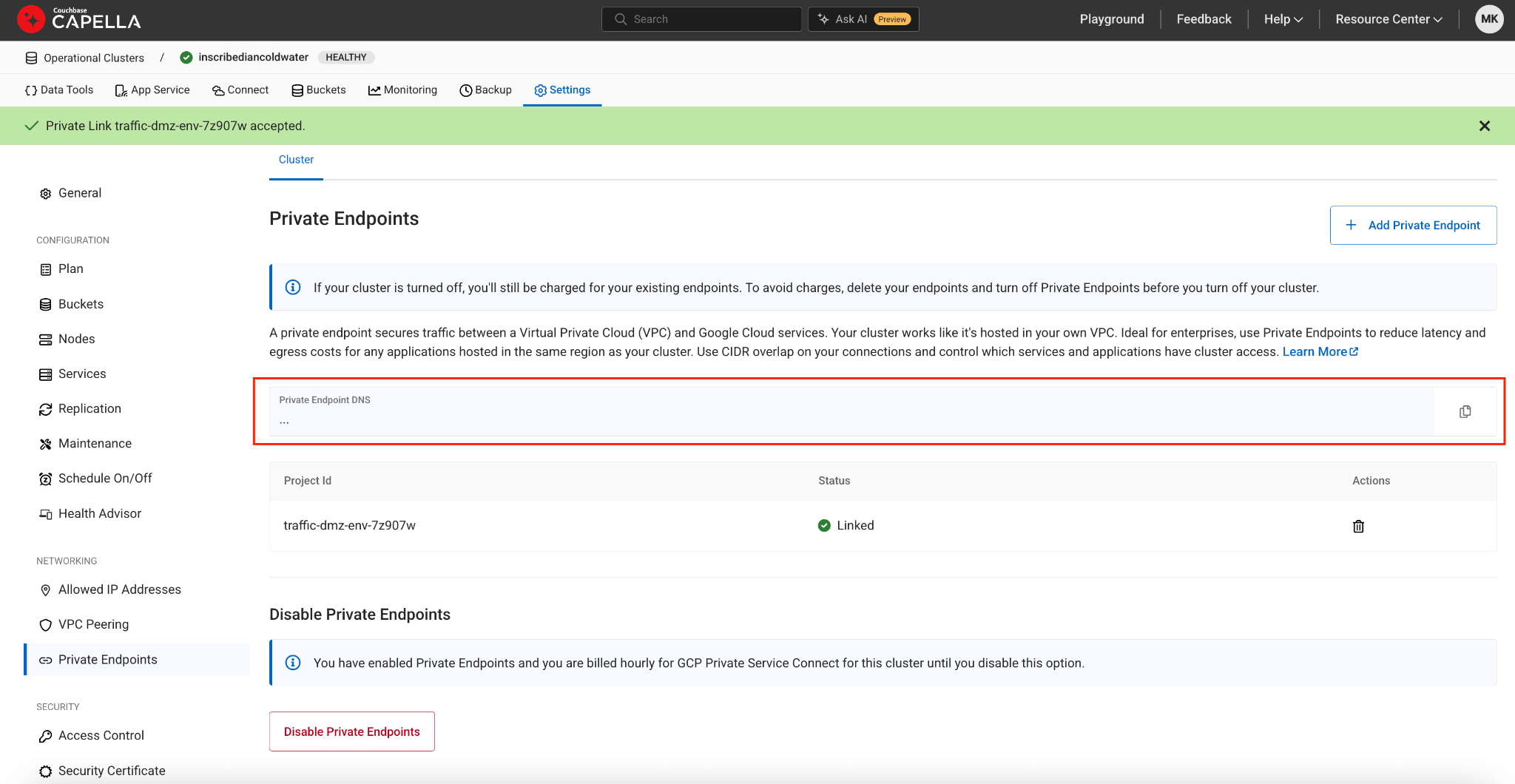Click in the Search field
The image size is (1515, 784).
701,19
